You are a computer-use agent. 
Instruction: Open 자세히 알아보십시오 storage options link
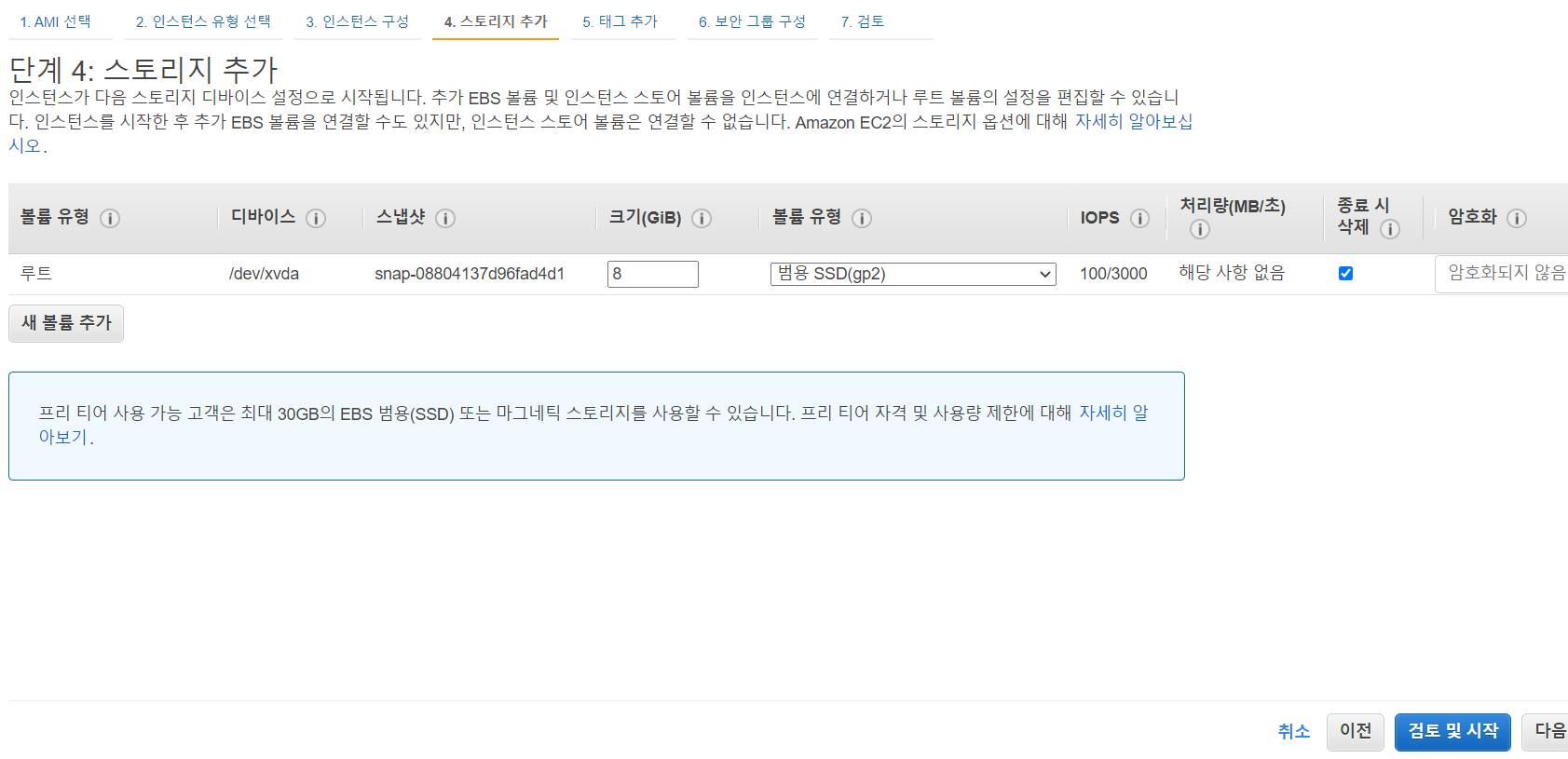(x=1134, y=122)
